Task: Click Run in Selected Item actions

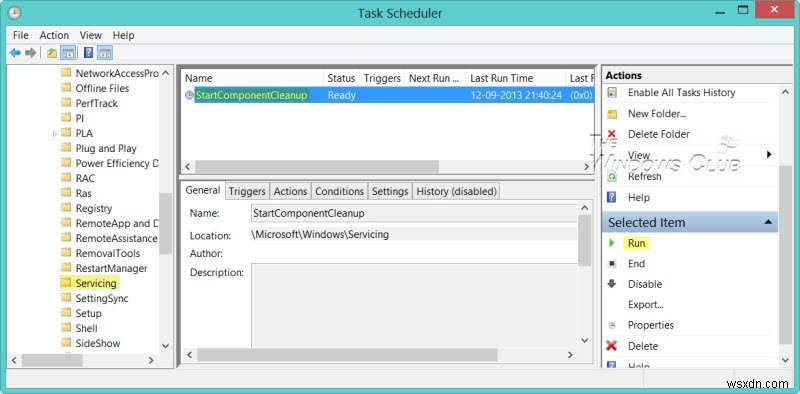Action: click(636, 243)
